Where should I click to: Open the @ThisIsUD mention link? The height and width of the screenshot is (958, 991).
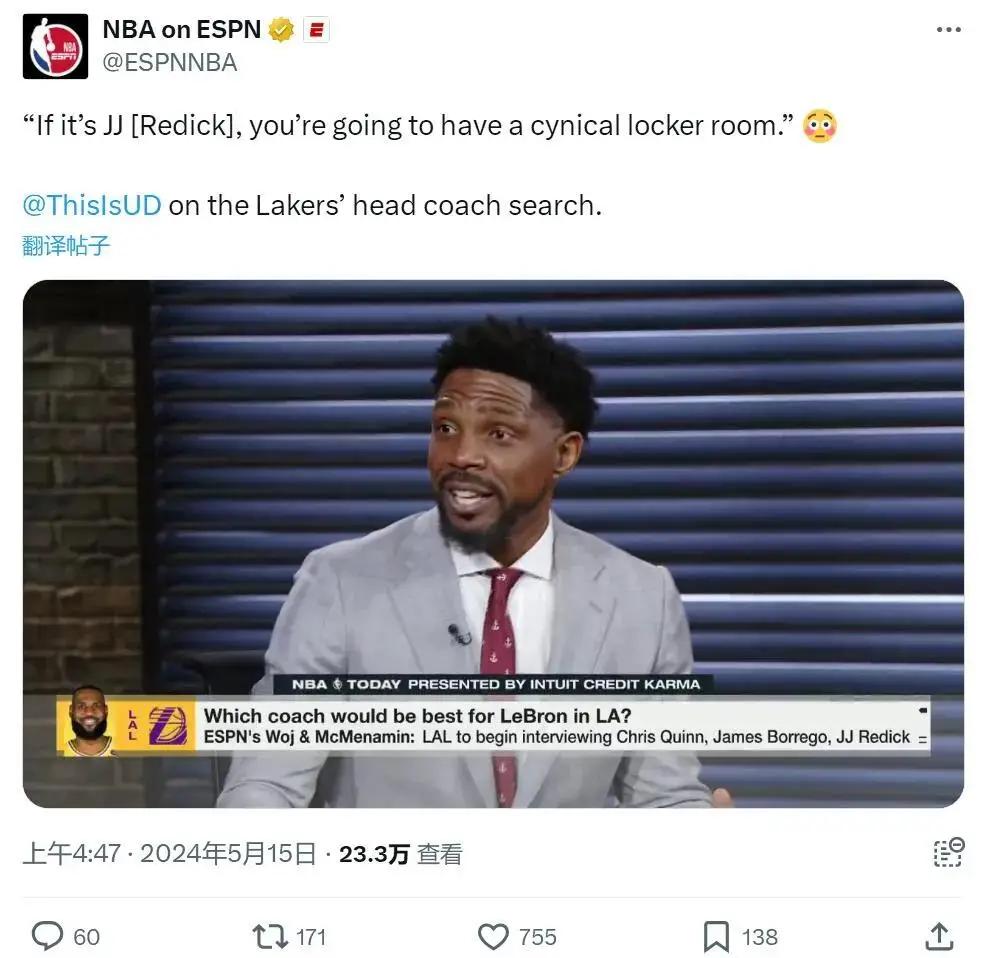(92, 205)
